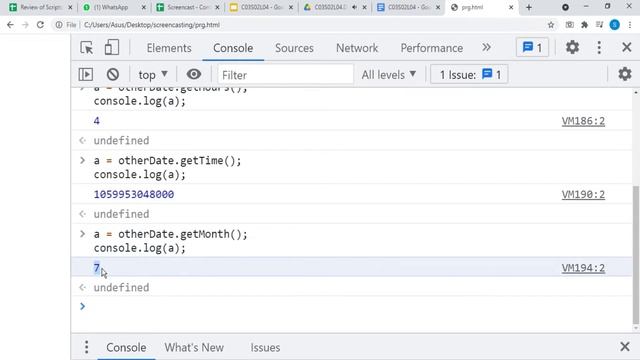
Task: Open the DevTools three-dot customize menu
Action: (x=599, y=47)
